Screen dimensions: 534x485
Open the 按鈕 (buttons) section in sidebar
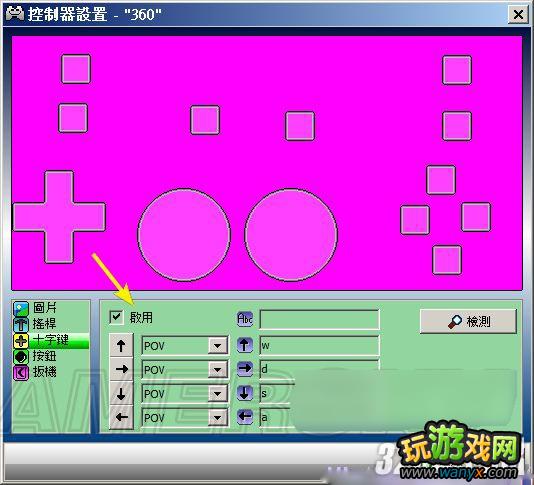pos(34,356)
